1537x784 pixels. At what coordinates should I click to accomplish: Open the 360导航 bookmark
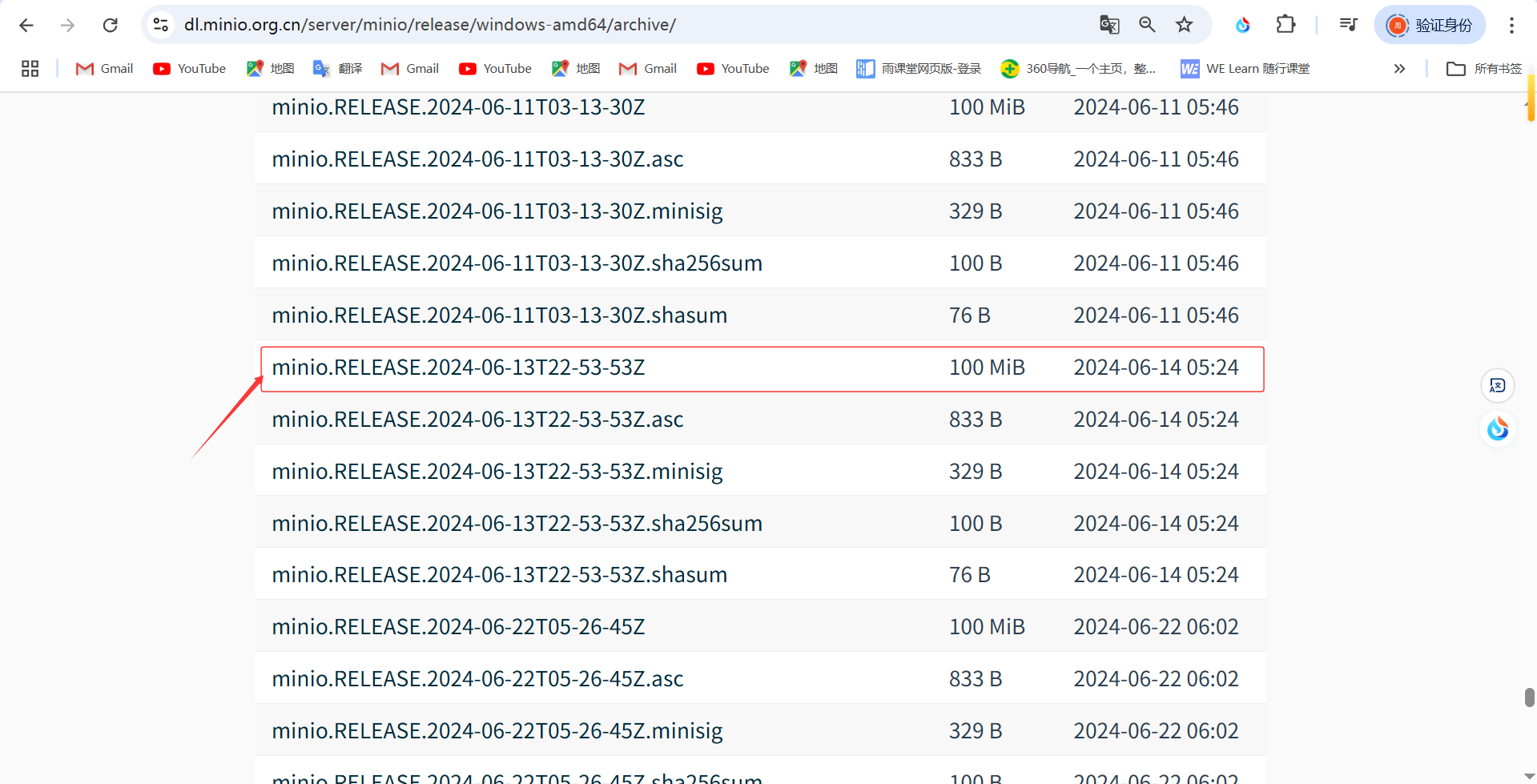coord(1078,69)
